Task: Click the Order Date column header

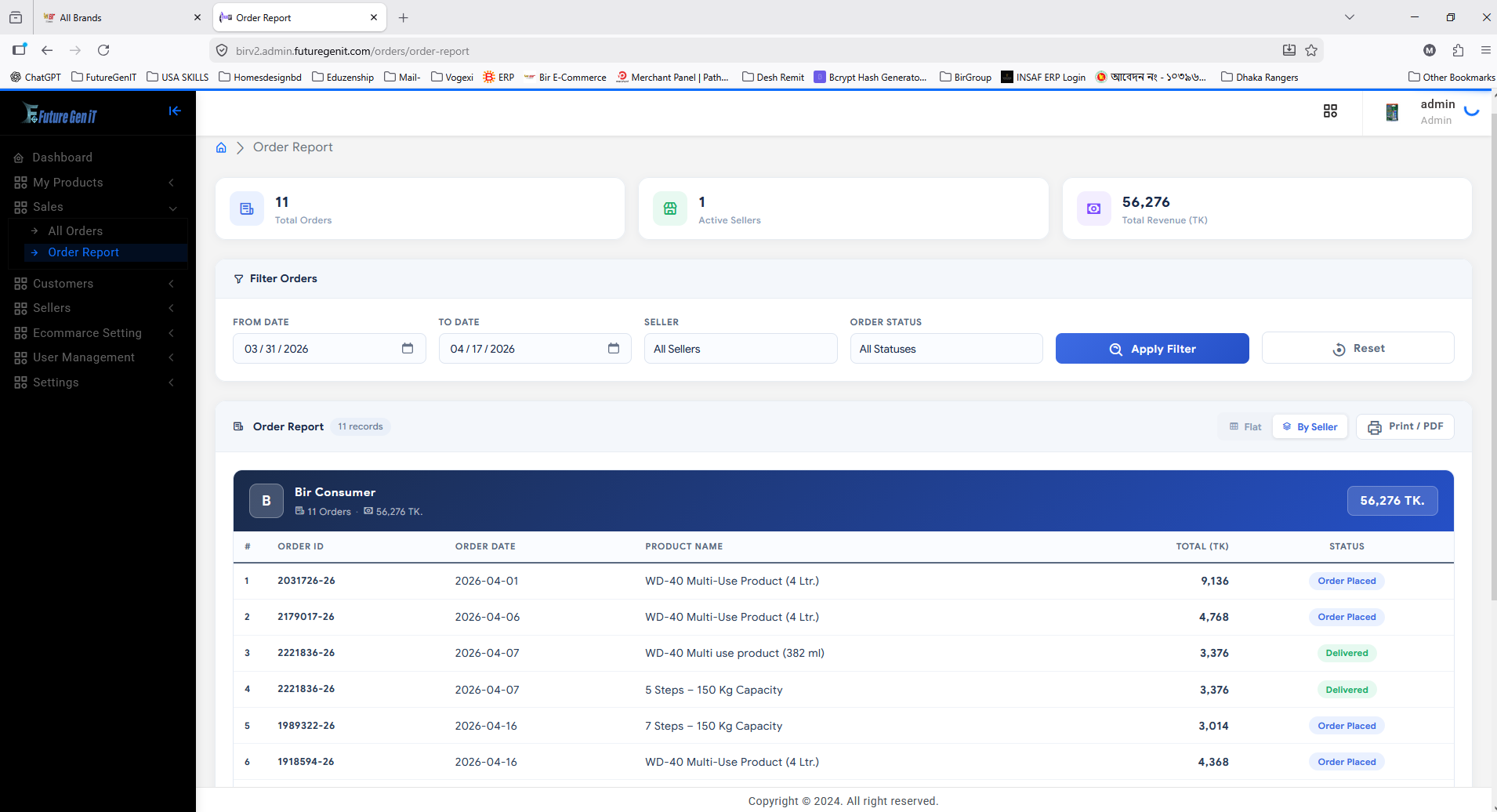Action: pyautogui.click(x=485, y=546)
